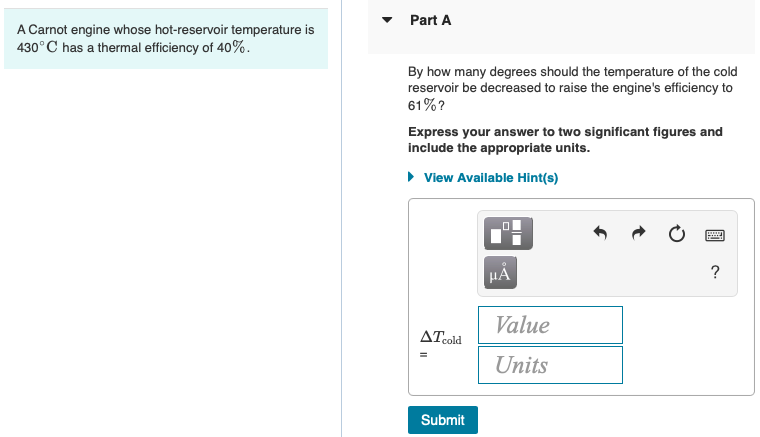
Task: Click the Part A heading label
Action: [430, 20]
